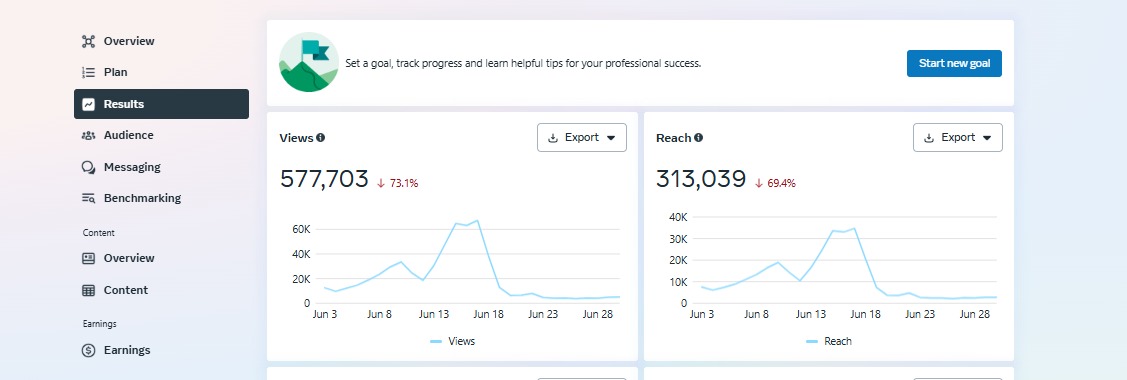
Task: Click the goal tips description text
Action: 523,63
